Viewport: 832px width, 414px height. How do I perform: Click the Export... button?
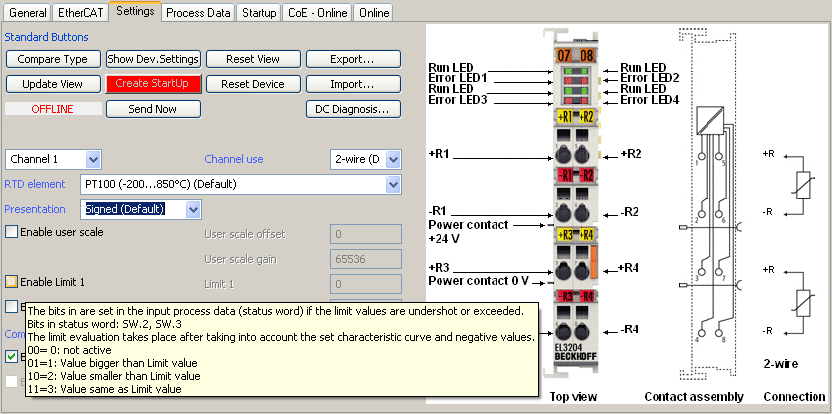coord(353,59)
